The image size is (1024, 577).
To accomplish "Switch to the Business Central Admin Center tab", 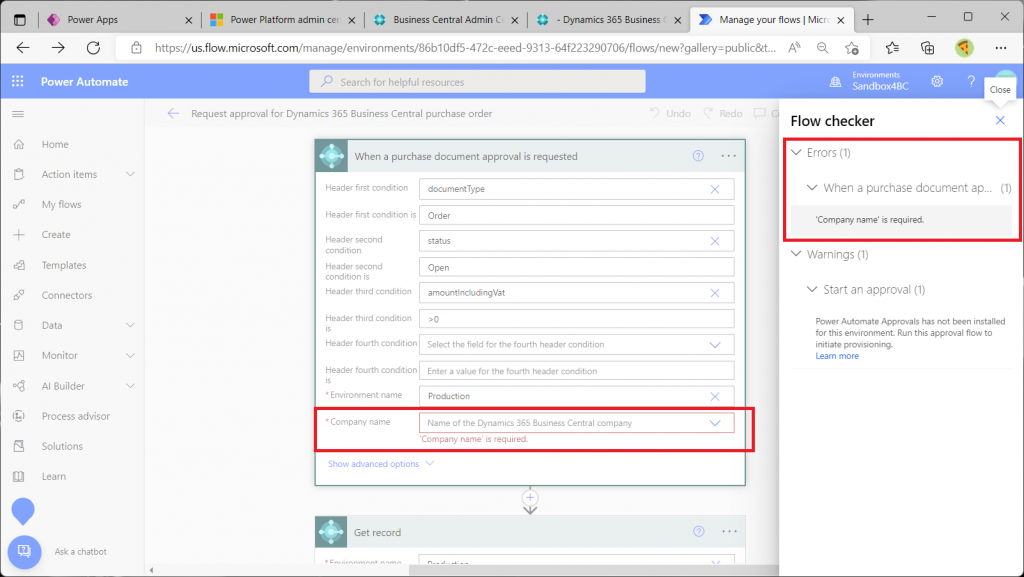I will 445,20.
